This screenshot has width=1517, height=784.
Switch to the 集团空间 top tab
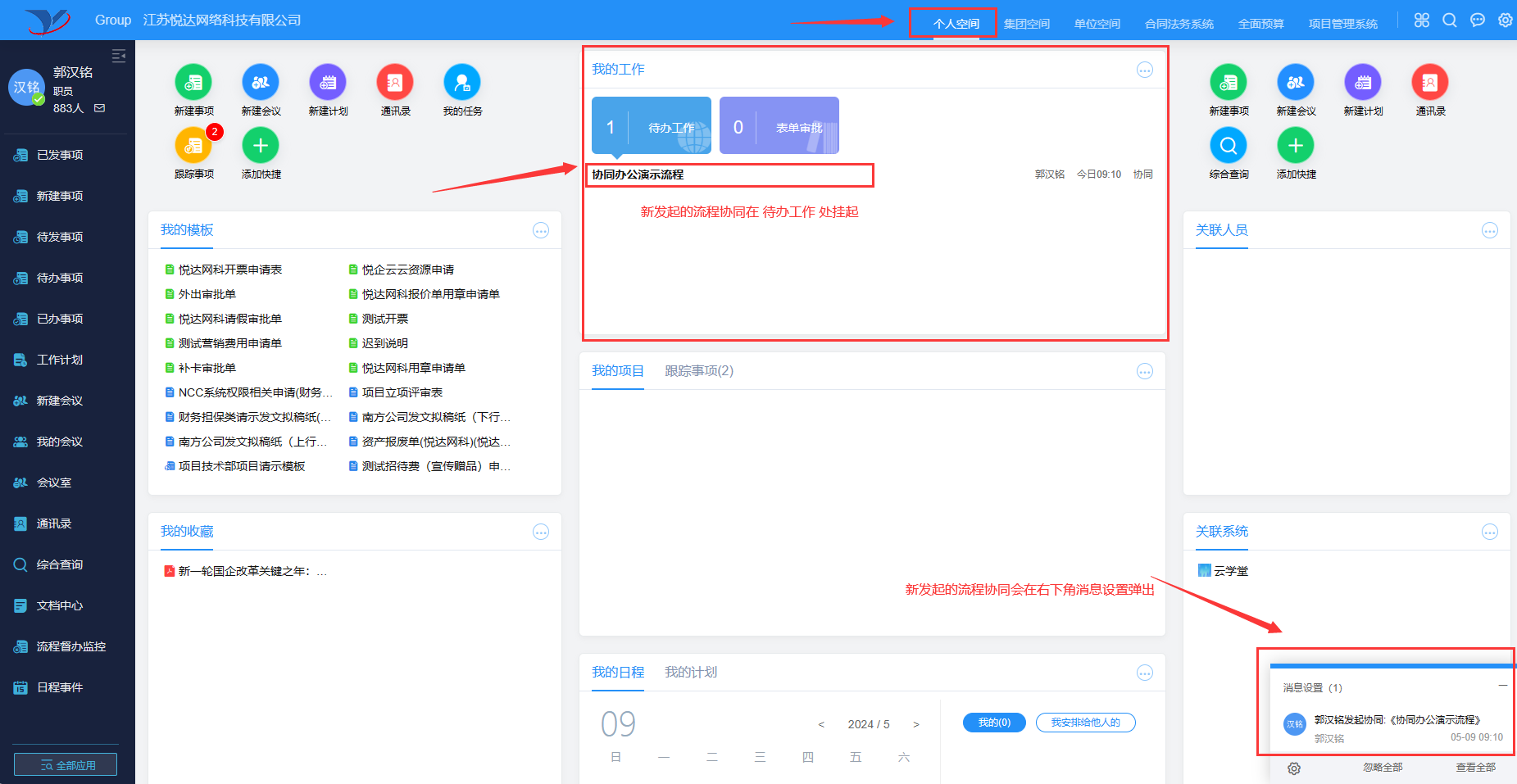[1026, 24]
